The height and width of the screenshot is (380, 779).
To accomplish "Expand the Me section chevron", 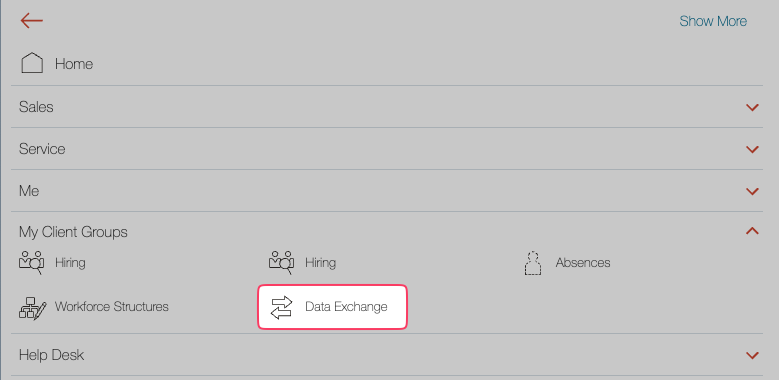I will 752,191.
